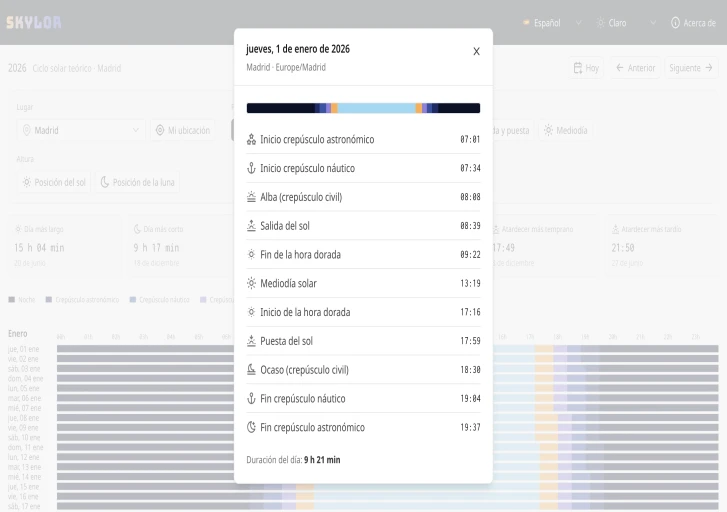Open the Claro theme dropdown
This screenshot has height=512, width=727.
626,23
